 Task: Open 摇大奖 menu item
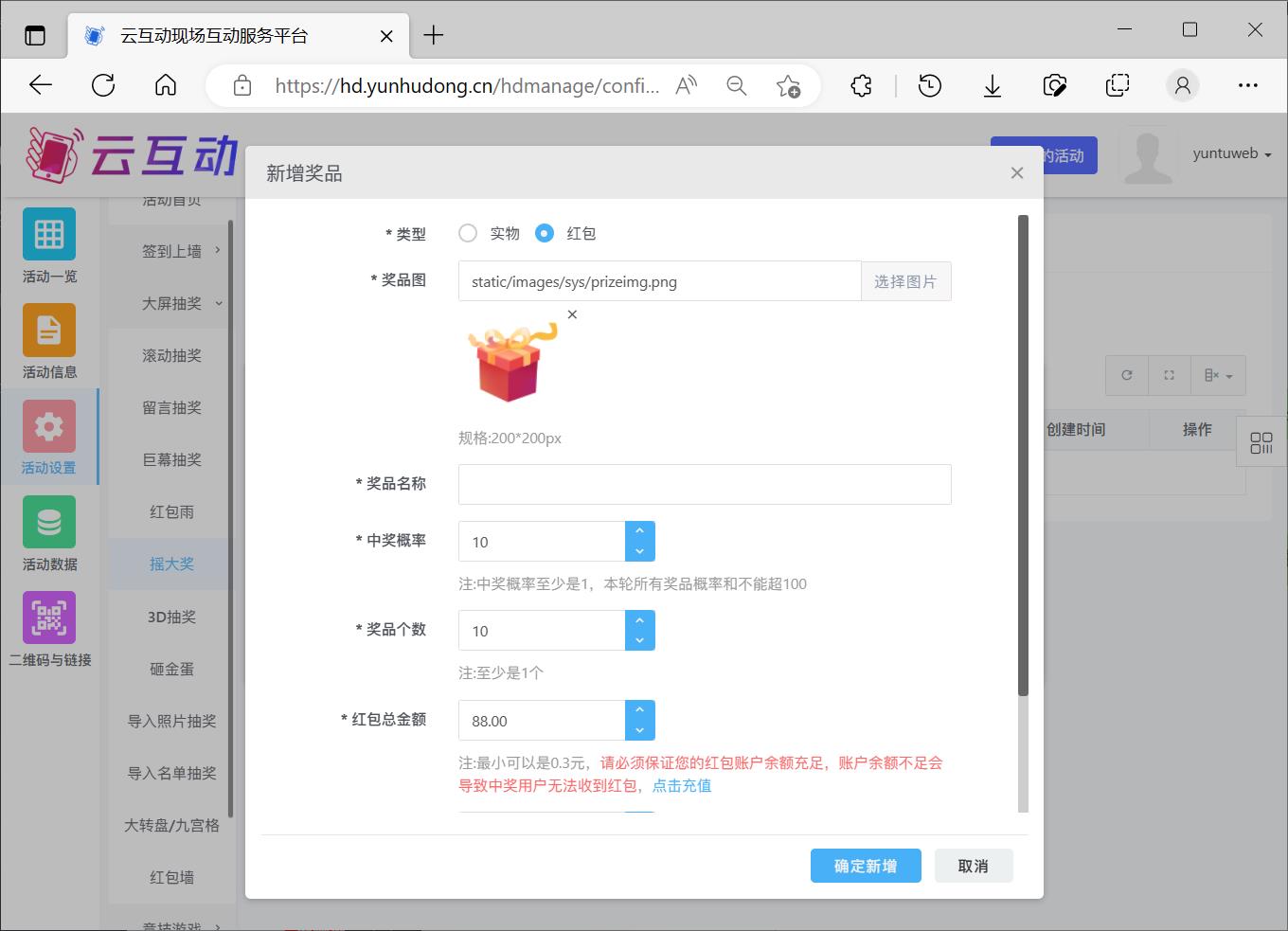tap(171, 564)
